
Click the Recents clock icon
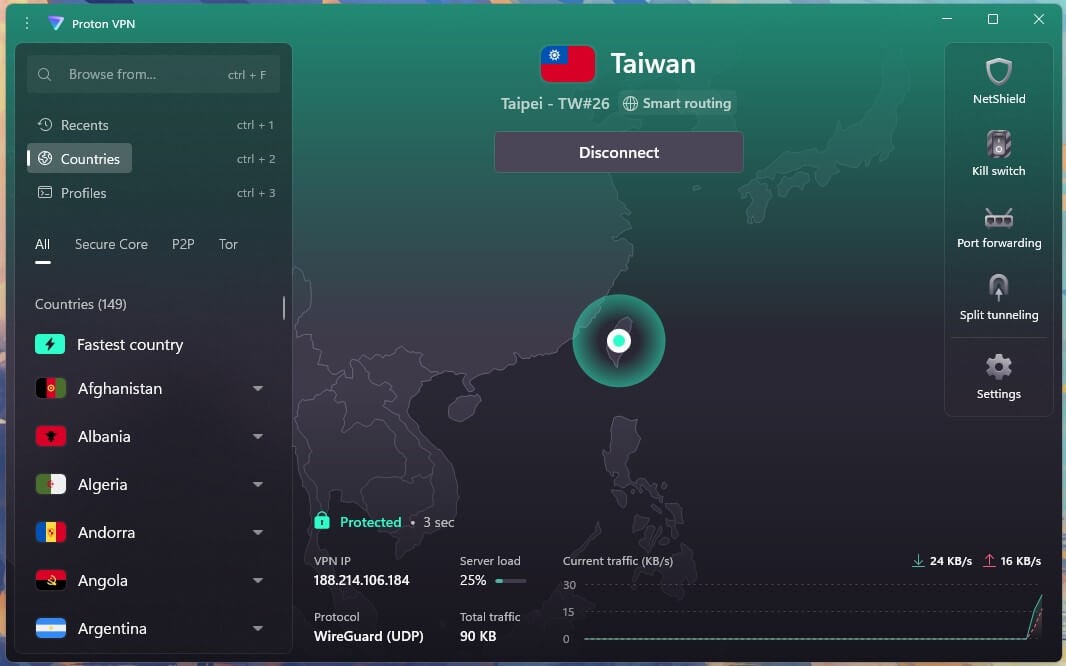tap(45, 124)
